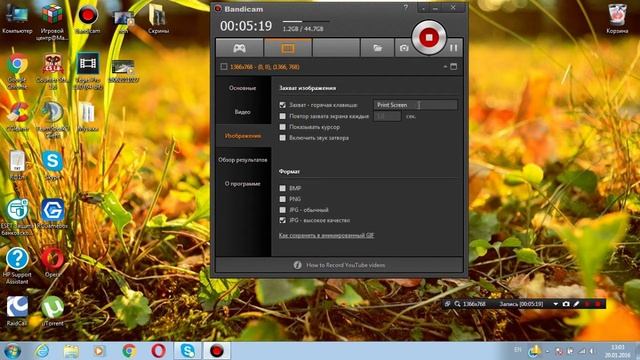Open Windows Media Player taskbar icon

point(99,351)
